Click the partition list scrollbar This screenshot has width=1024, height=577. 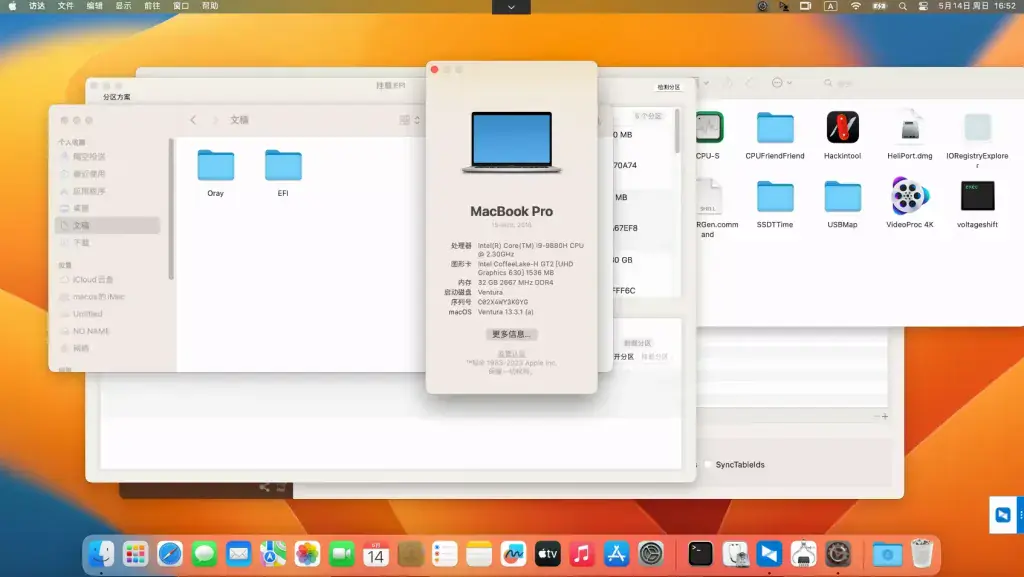point(677,130)
